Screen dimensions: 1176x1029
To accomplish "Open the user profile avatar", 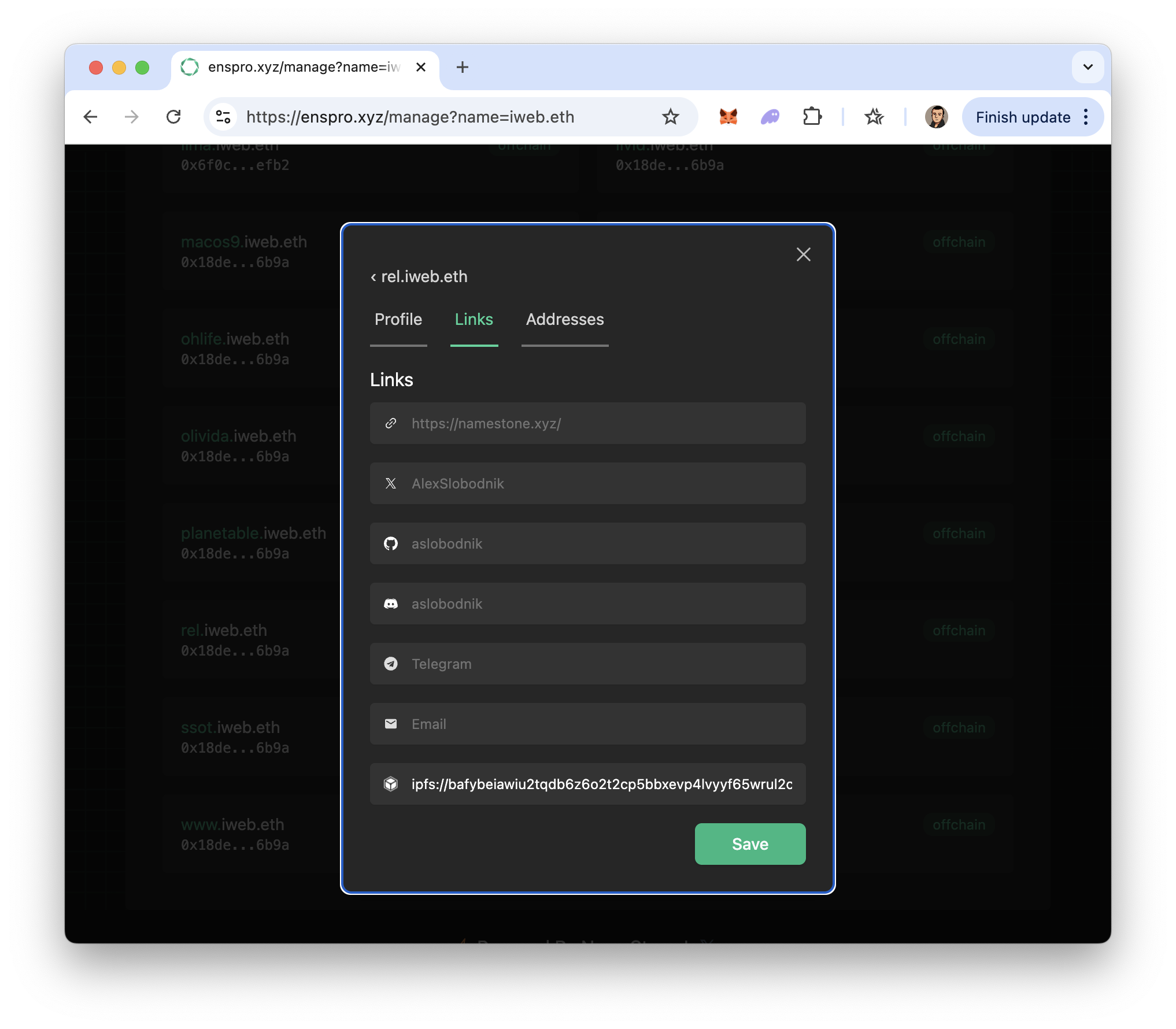I will tap(935, 117).
